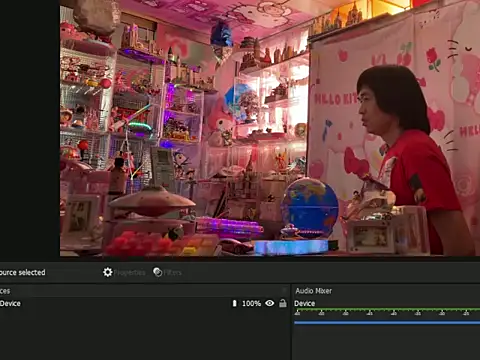Click the Device label in Audio Mixer
480x360 pixels.
(304, 303)
